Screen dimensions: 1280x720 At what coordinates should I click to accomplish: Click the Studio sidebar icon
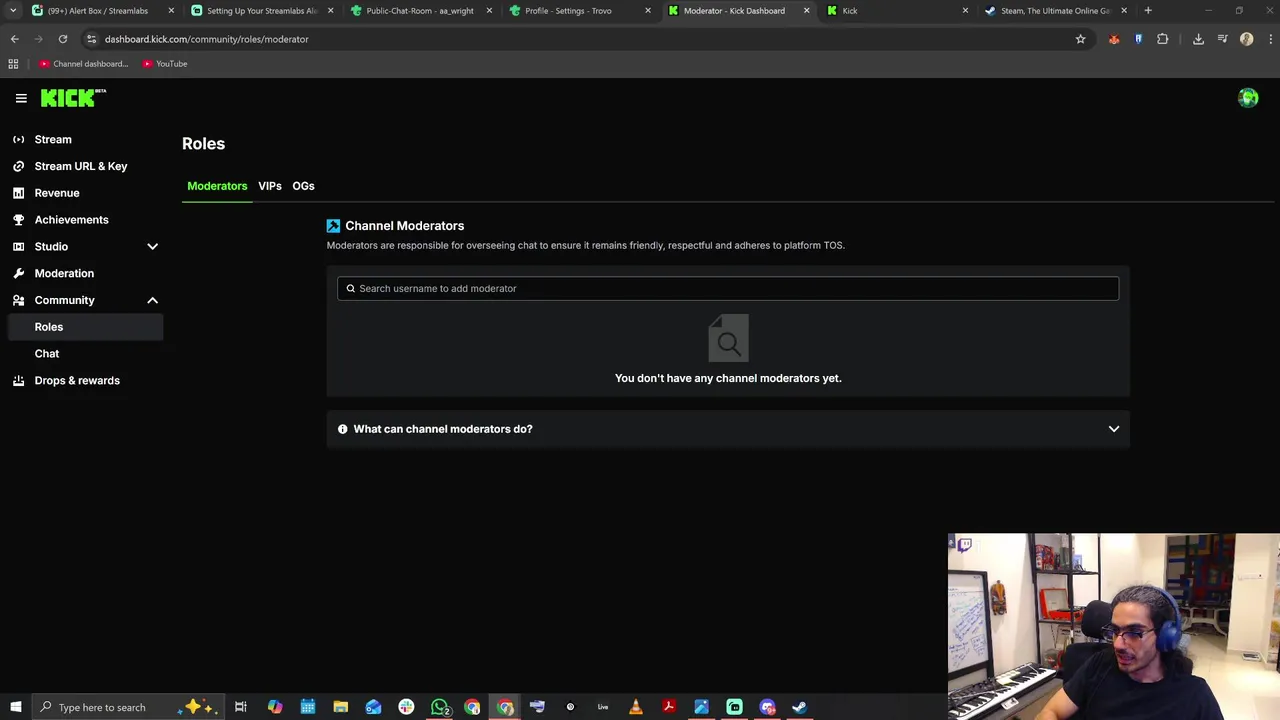click(x=18, y=246)
